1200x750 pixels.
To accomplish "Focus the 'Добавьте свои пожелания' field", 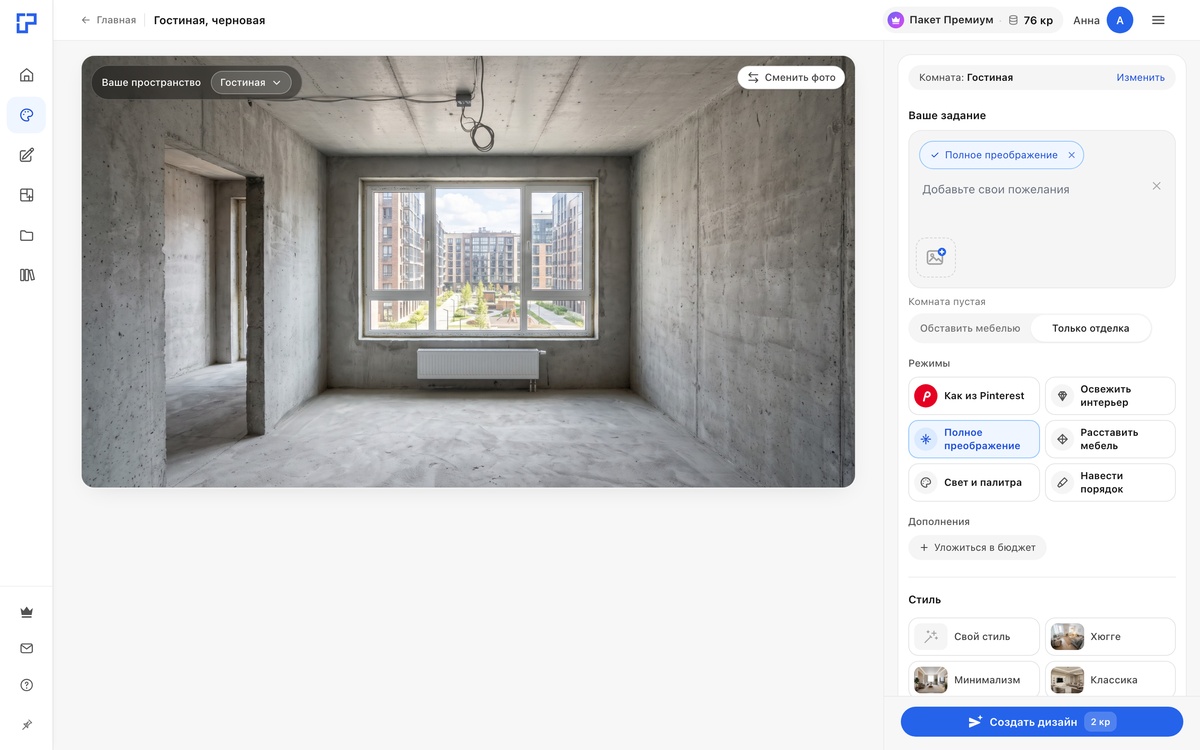I will [x=1030, y=189].
